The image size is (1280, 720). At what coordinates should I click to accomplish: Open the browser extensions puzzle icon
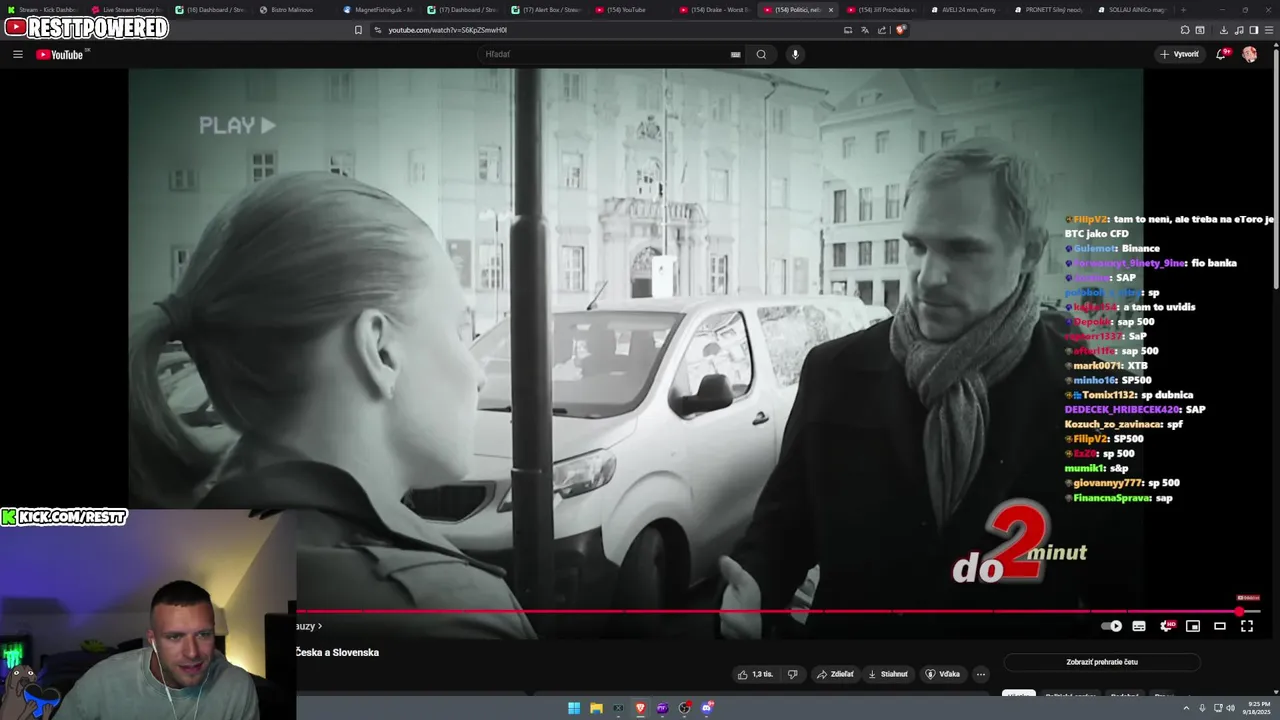tap(1185, 30)
